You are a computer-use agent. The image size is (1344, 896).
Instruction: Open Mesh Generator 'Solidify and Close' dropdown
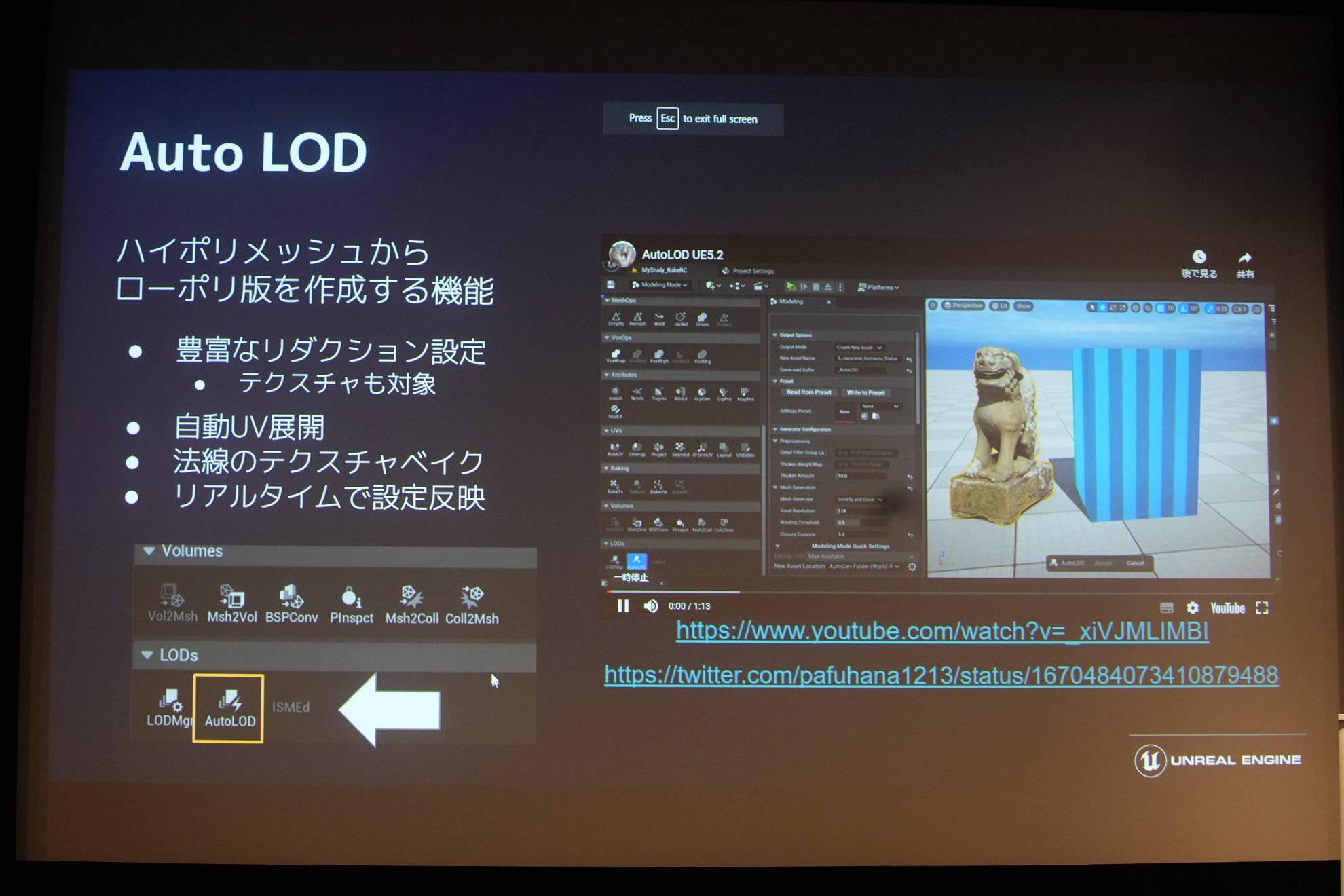pyautogui.click(x=860, y=499)
